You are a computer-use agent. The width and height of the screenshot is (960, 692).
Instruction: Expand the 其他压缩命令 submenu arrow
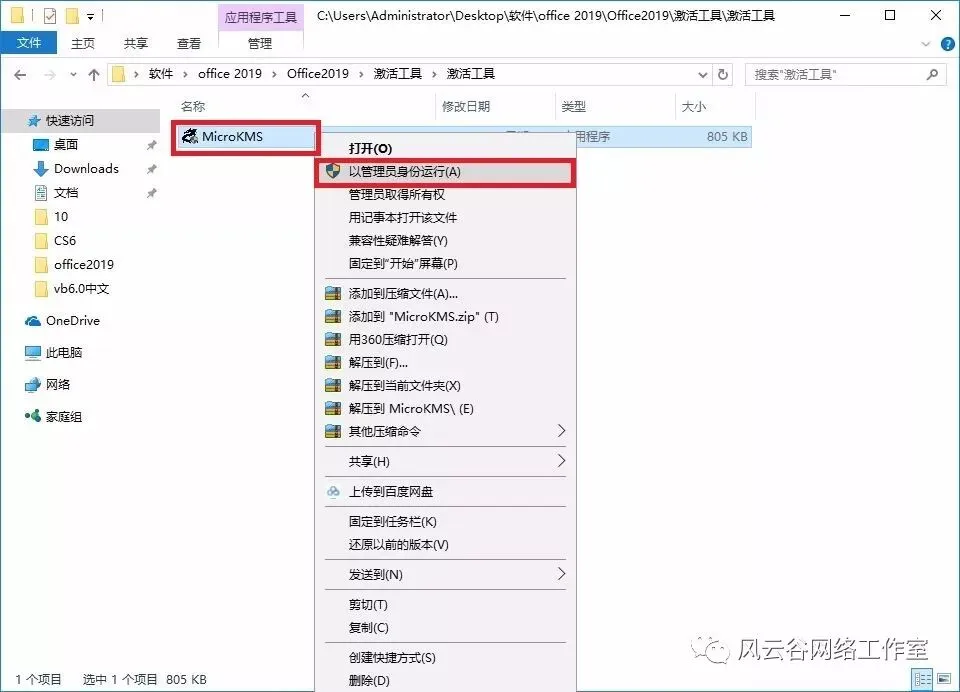(561, 431)
